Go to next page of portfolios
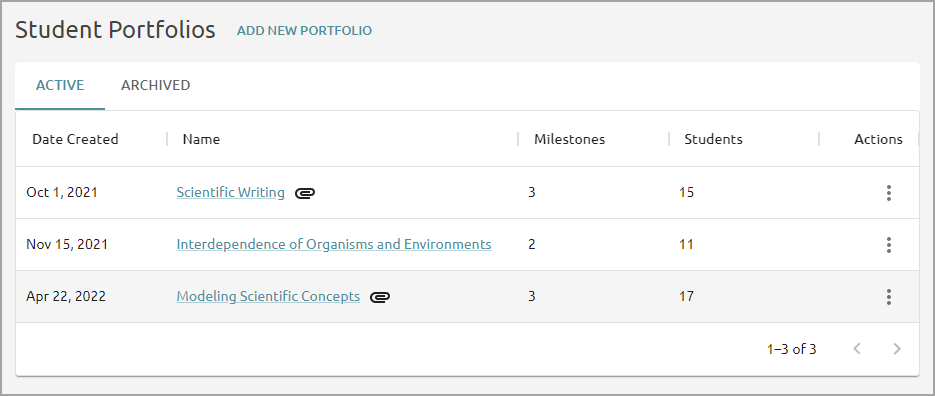 896,349
